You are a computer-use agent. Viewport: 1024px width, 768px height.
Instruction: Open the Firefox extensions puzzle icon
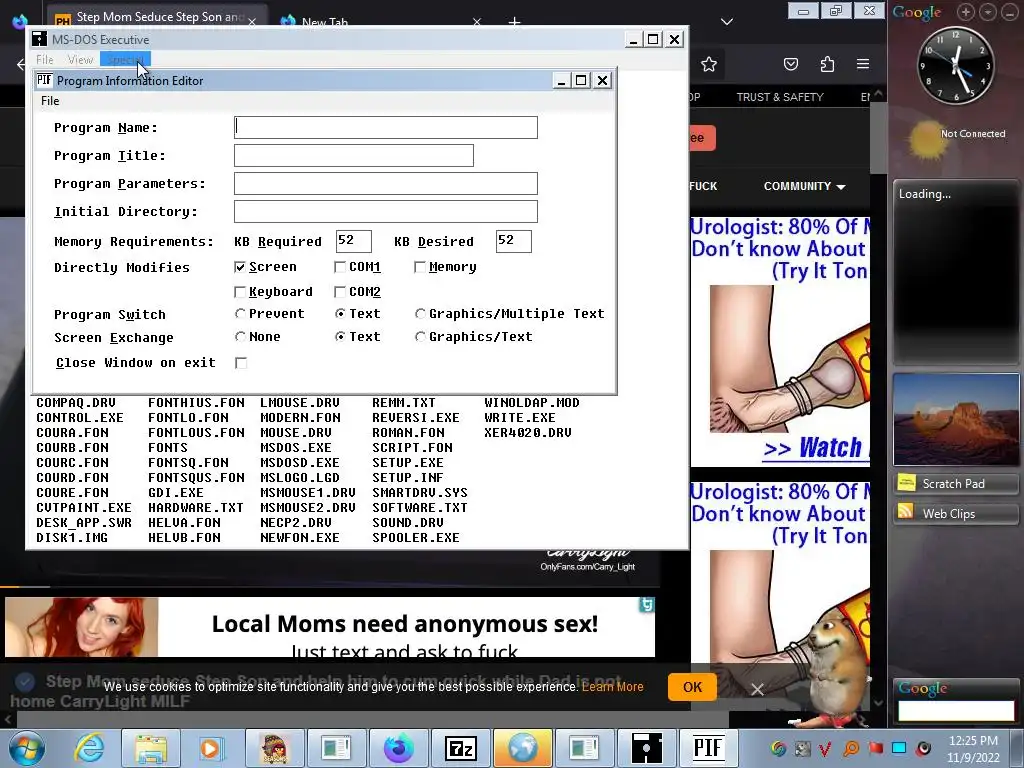point(827,64)
